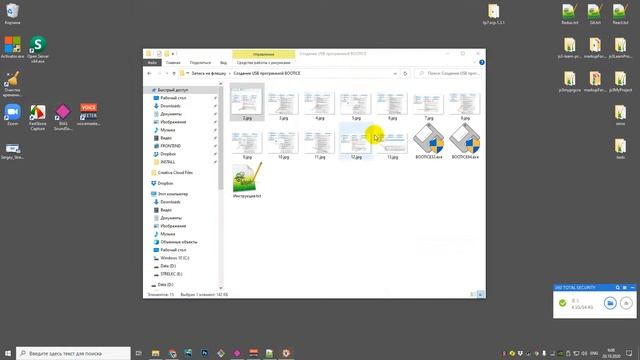The image size is (640, 360).
Task: Open Документы under Quick access
Action: tap(171, 114)
